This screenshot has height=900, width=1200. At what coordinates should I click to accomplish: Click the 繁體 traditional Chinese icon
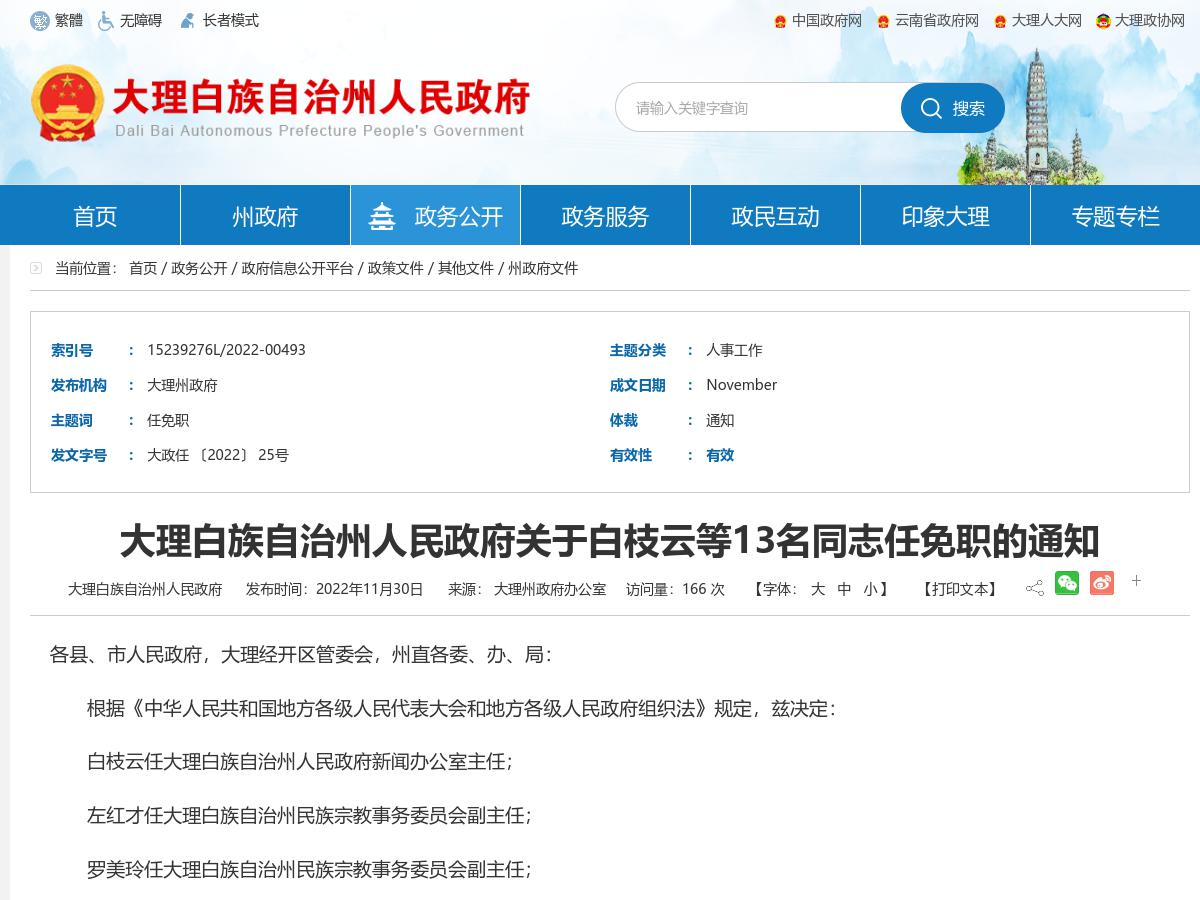tap(41, 20)
